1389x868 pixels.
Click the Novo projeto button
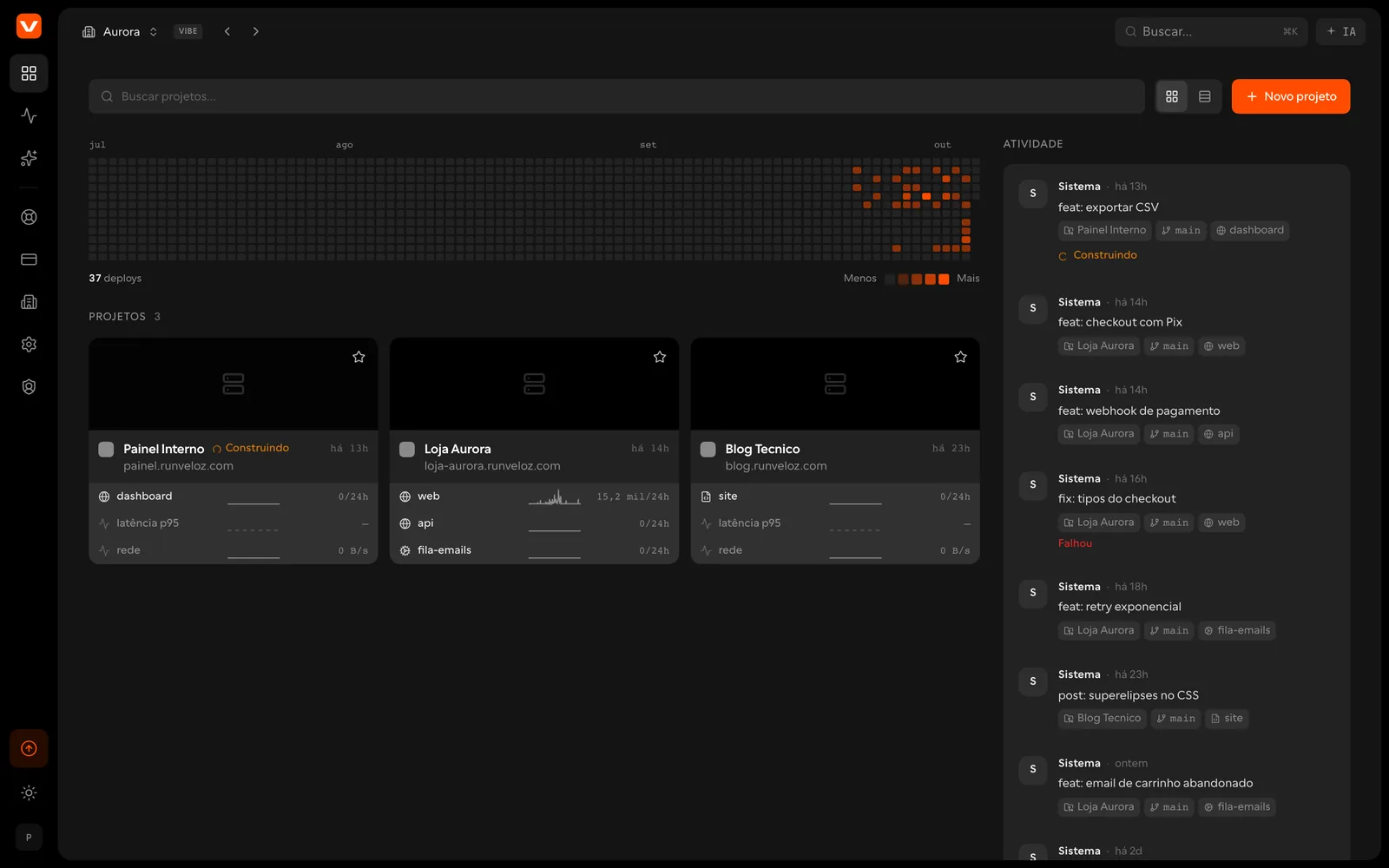tap(1291, 96)
